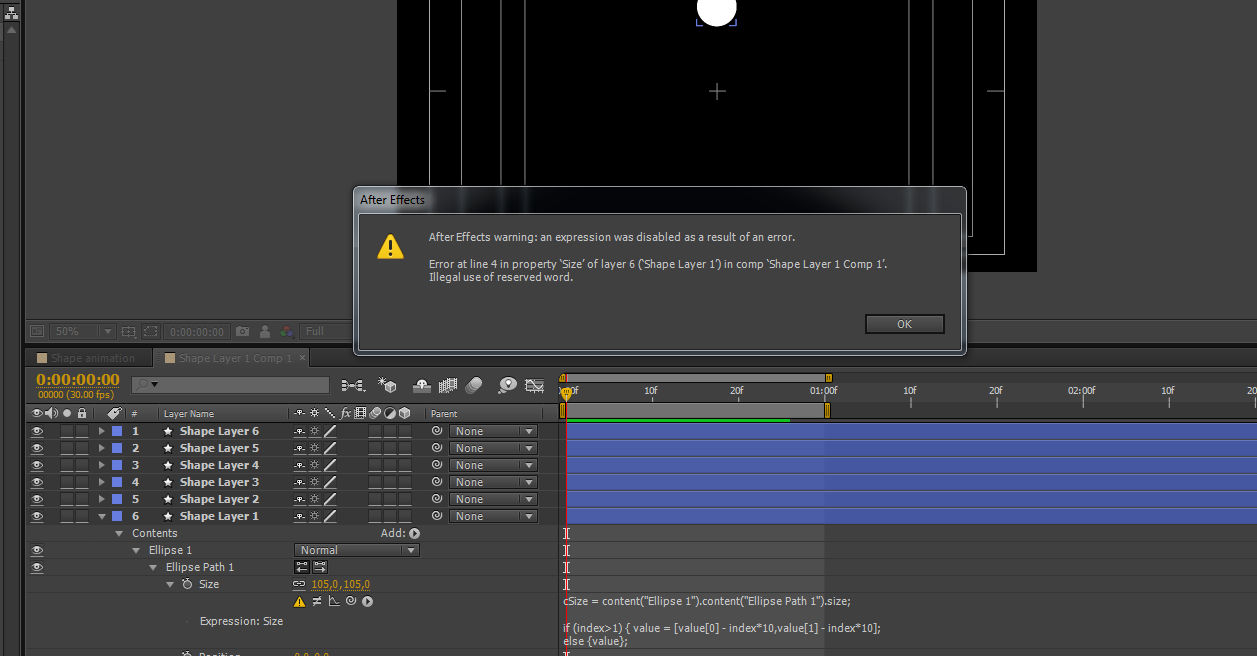Viewport: 1257px width, 656px height.
Task: Hide Shape Layer 4 with eye toggle
Action: 37,466
